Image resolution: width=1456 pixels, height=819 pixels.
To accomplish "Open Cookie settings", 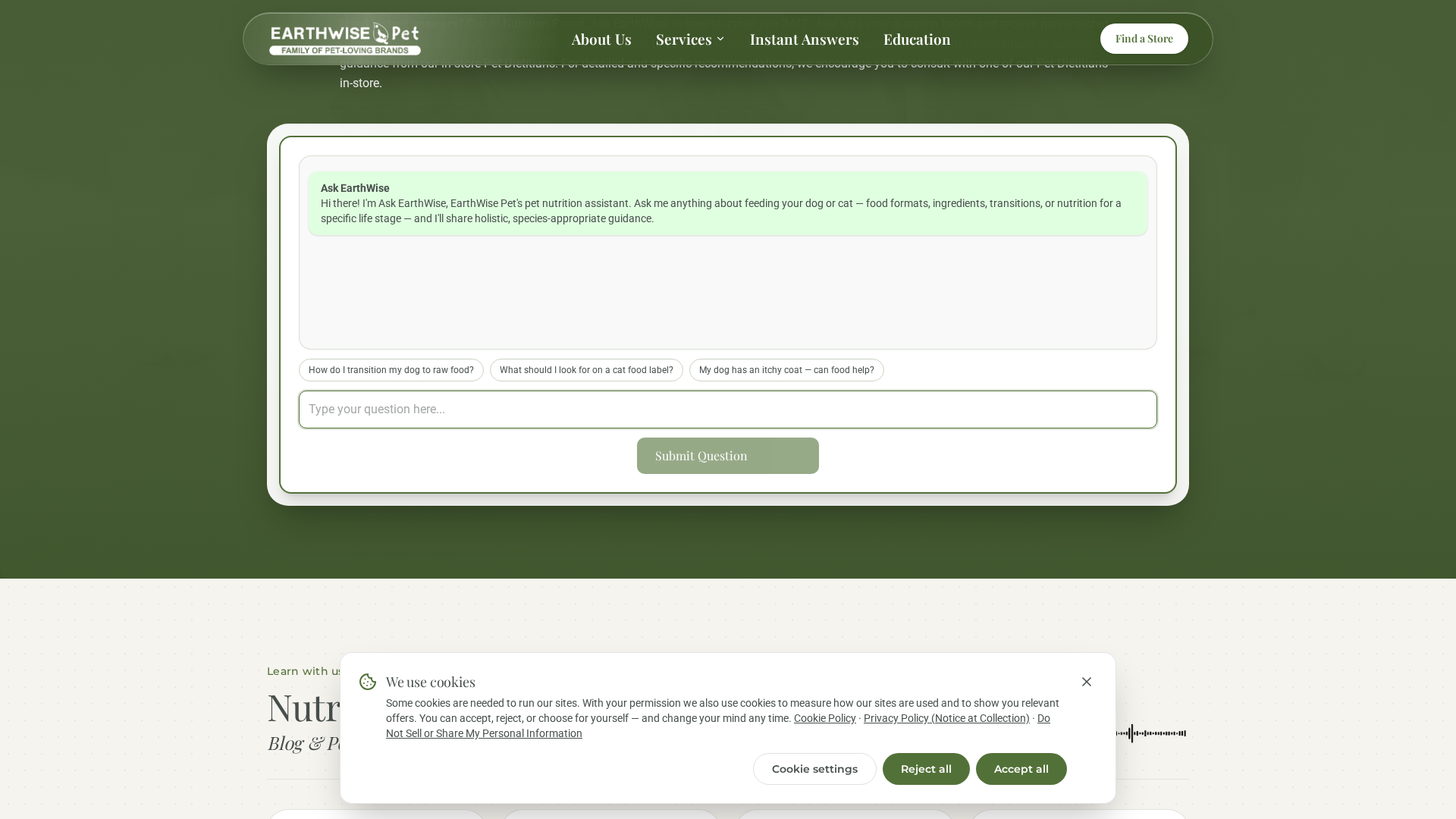I will pyautogui.click(x=814, y=769).
